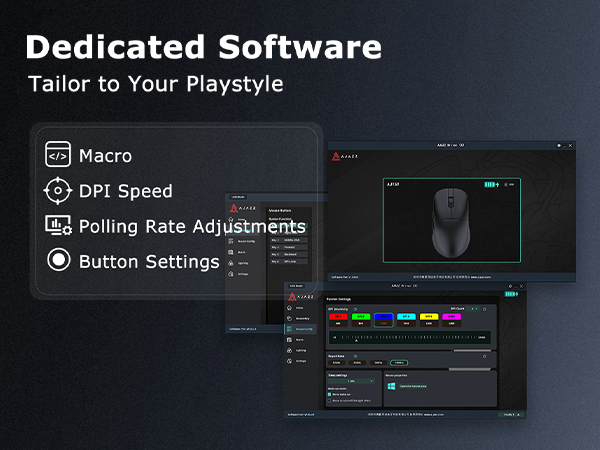Click the AJAZZ logo in the Pointer Settings window
Screen dimensions: 600x450
coord(301,297)
